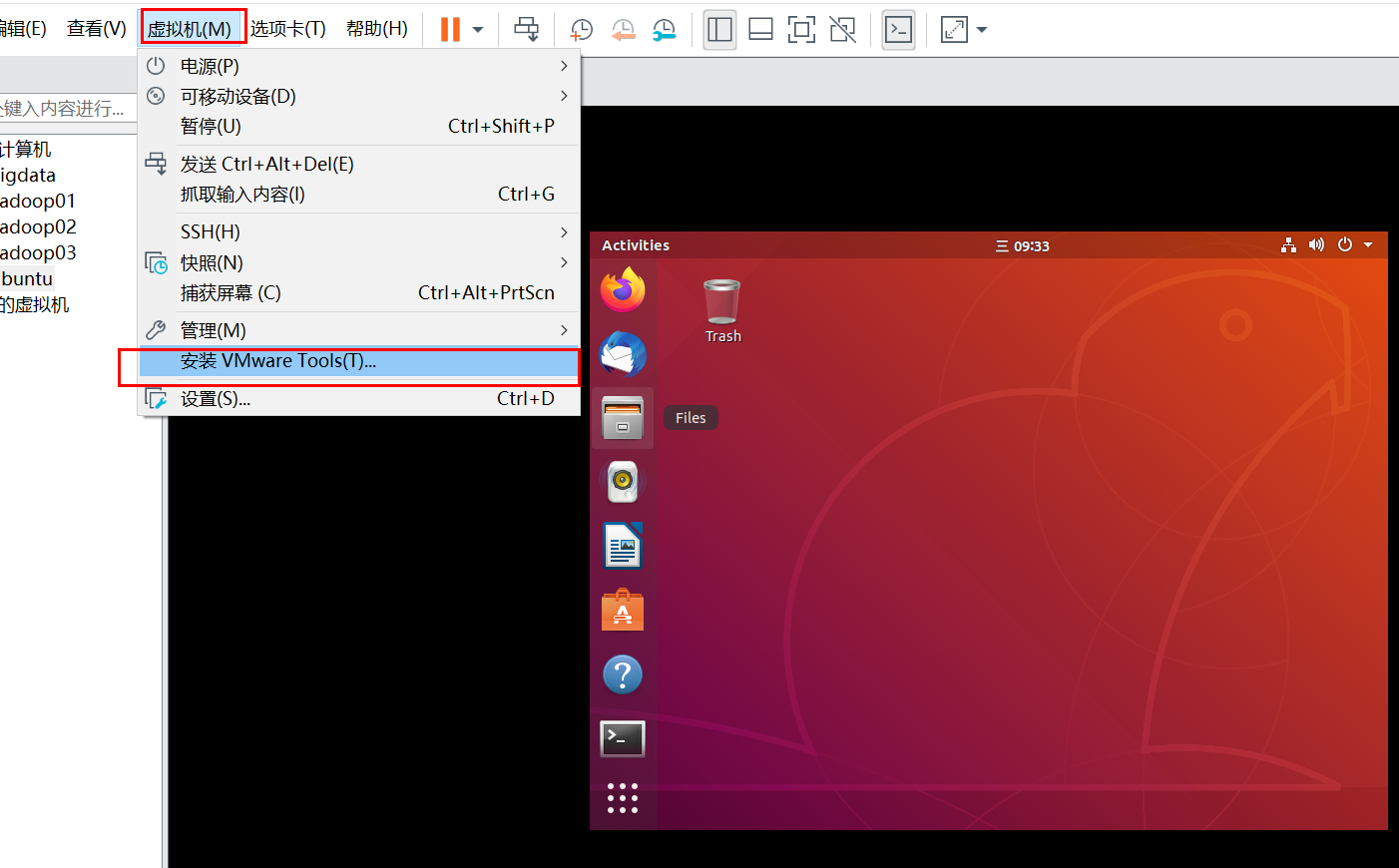Launch LibreOffice Writer from the dock
1399x868 pixels.
[623, 546]
